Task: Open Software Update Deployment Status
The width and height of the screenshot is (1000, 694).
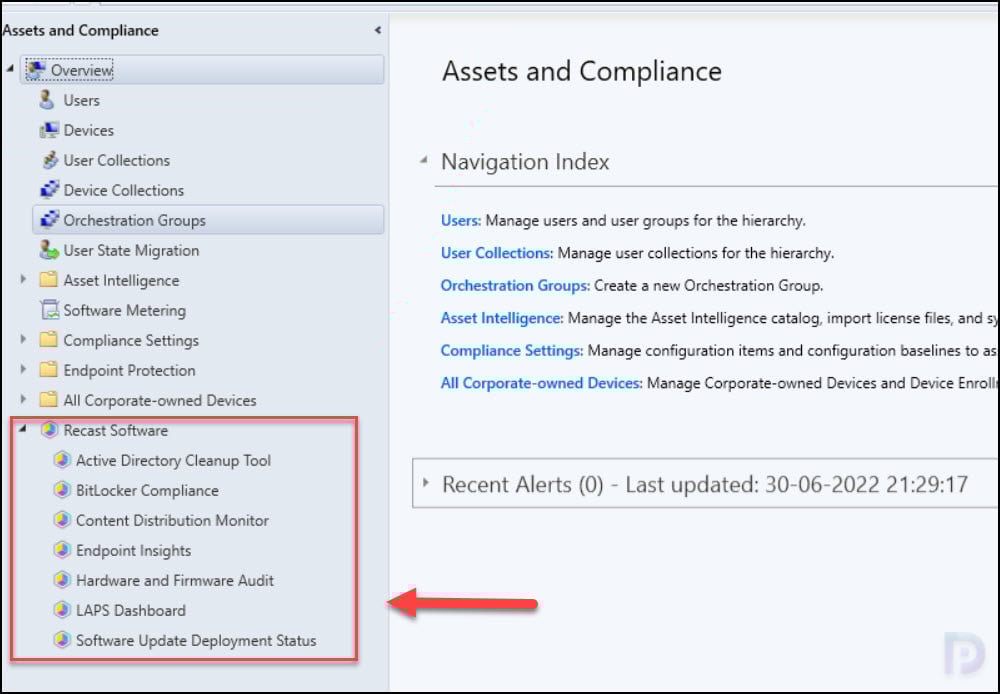Action: pyautogui.click(x=196, y=640)
